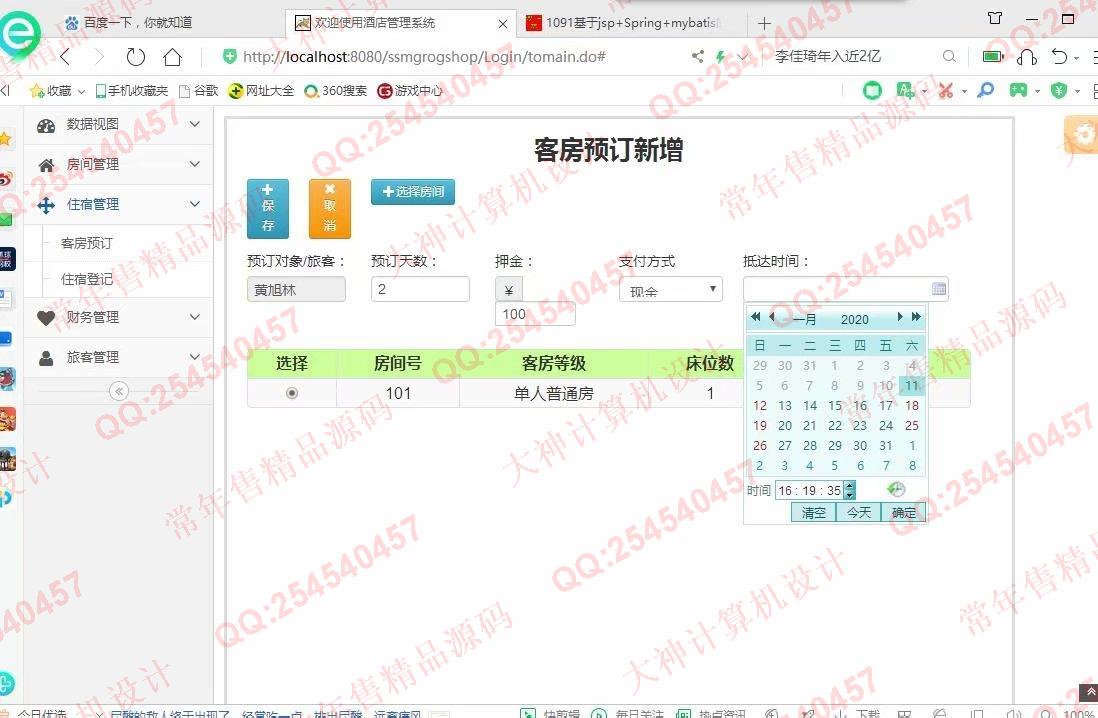Open a new browser tab with the plus
The image size is (1098, 718).
coord(764,23)
